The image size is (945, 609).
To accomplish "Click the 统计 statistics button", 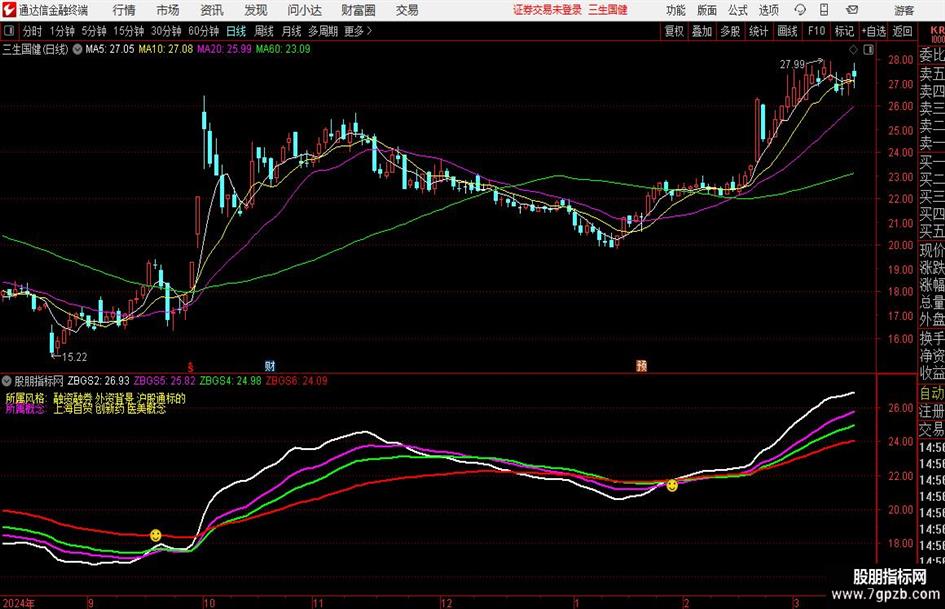I will [758, 31].
